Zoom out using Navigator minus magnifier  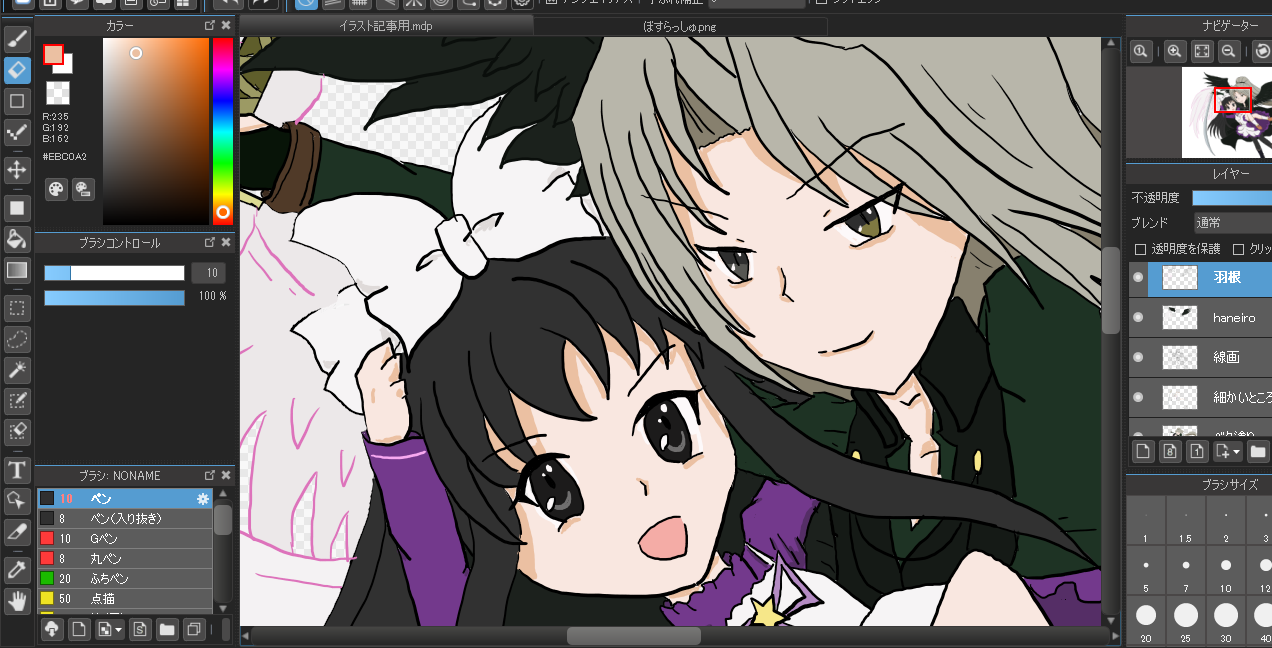coord(1229,51)
